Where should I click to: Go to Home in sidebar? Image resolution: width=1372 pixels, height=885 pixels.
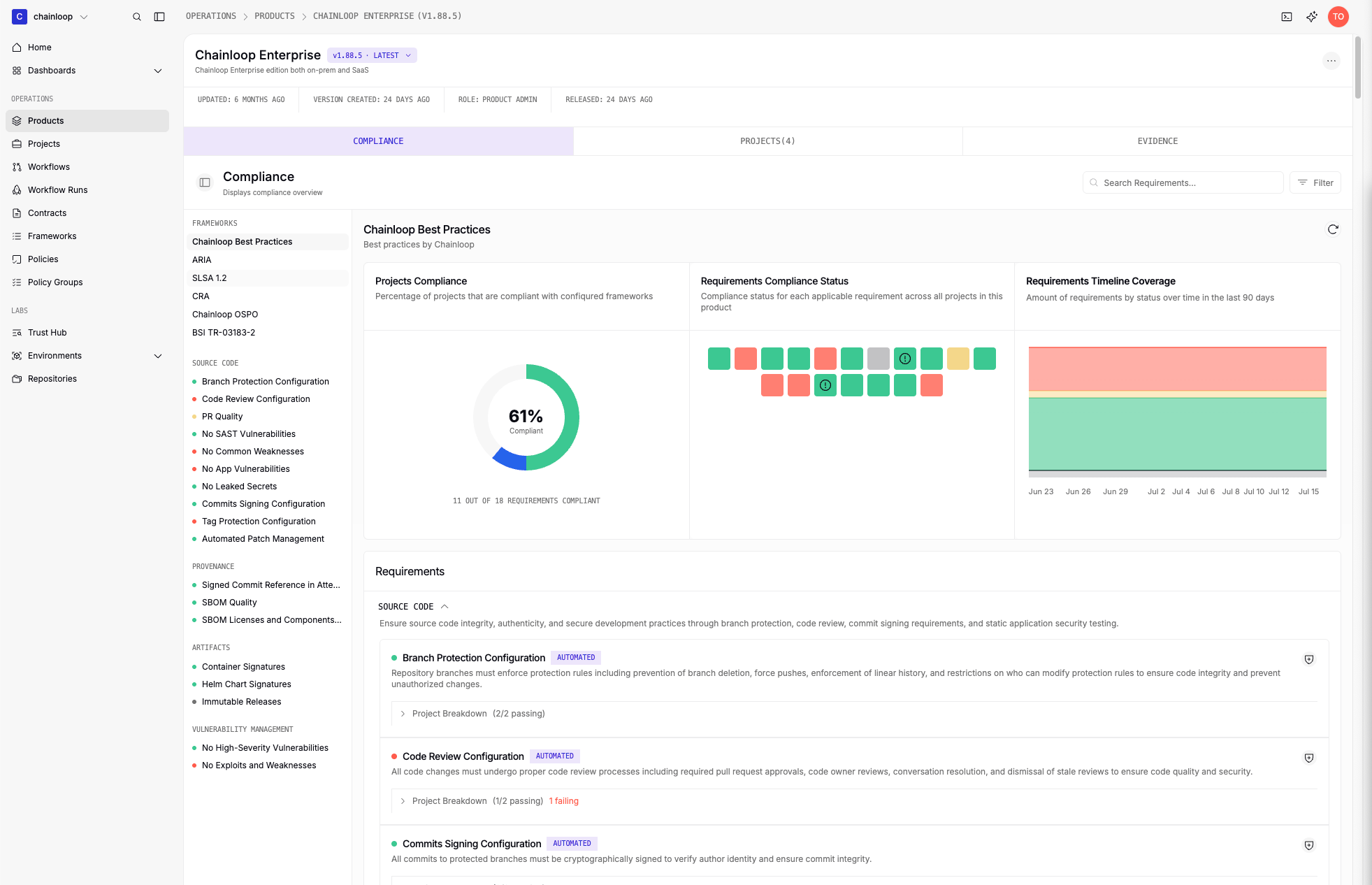click(x=87, y=48)
